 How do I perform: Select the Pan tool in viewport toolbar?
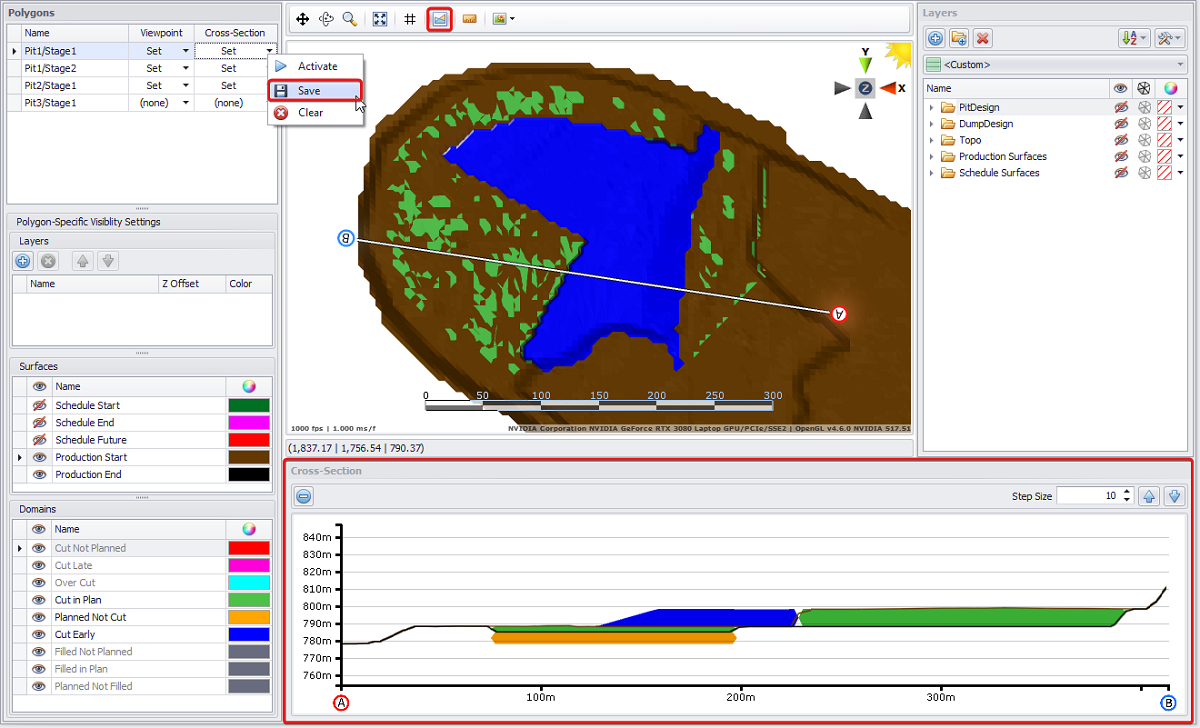(303, 19)
